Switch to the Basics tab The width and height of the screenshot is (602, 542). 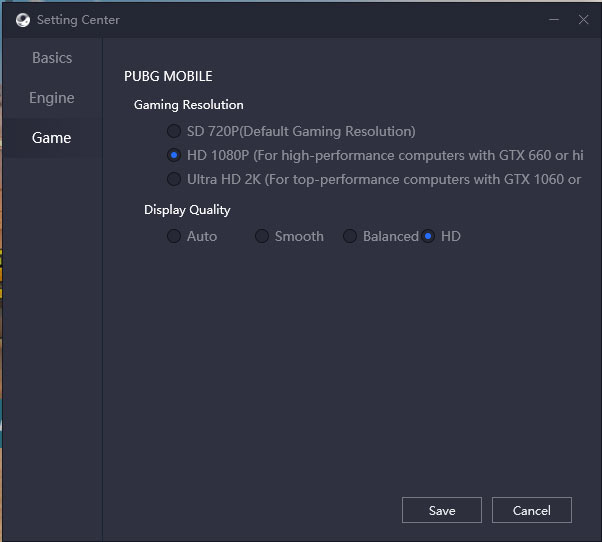(52, 58)
